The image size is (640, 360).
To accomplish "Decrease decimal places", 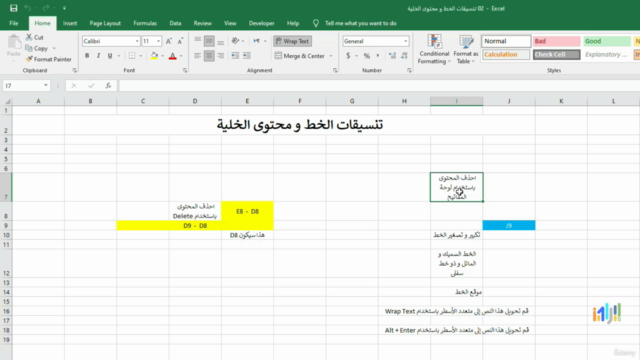I will click(404, 56).
